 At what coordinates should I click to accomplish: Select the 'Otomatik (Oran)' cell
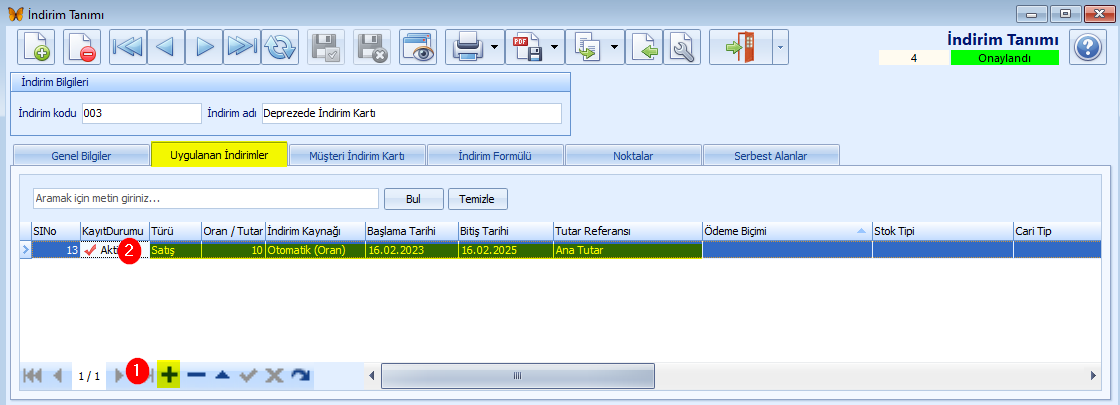tap(315, 250)
